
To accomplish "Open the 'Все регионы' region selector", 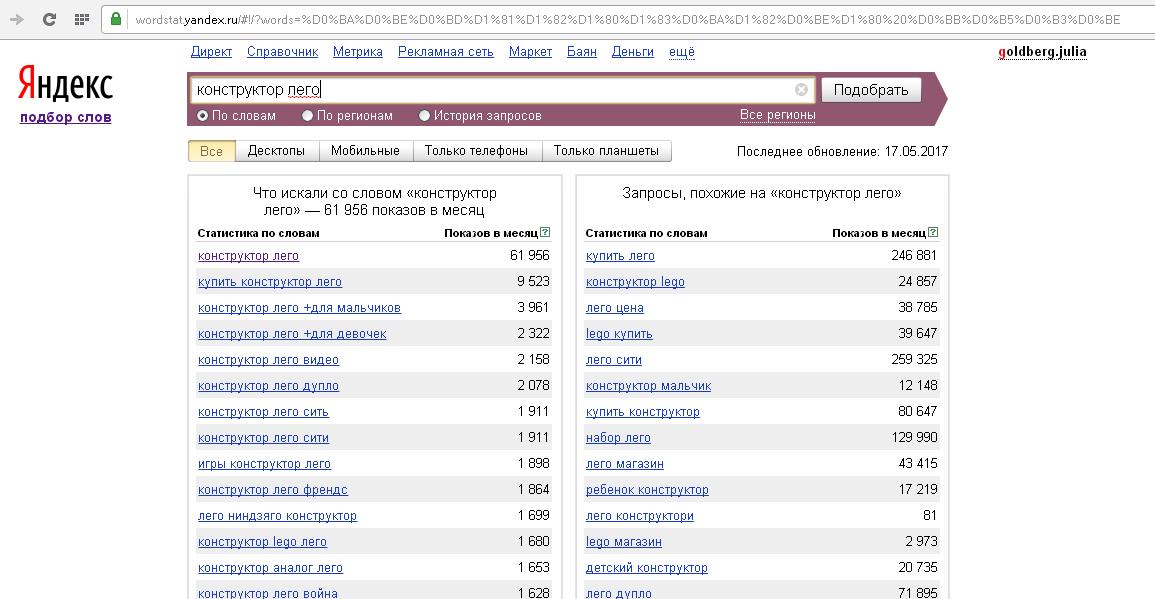I will [778, 115].
